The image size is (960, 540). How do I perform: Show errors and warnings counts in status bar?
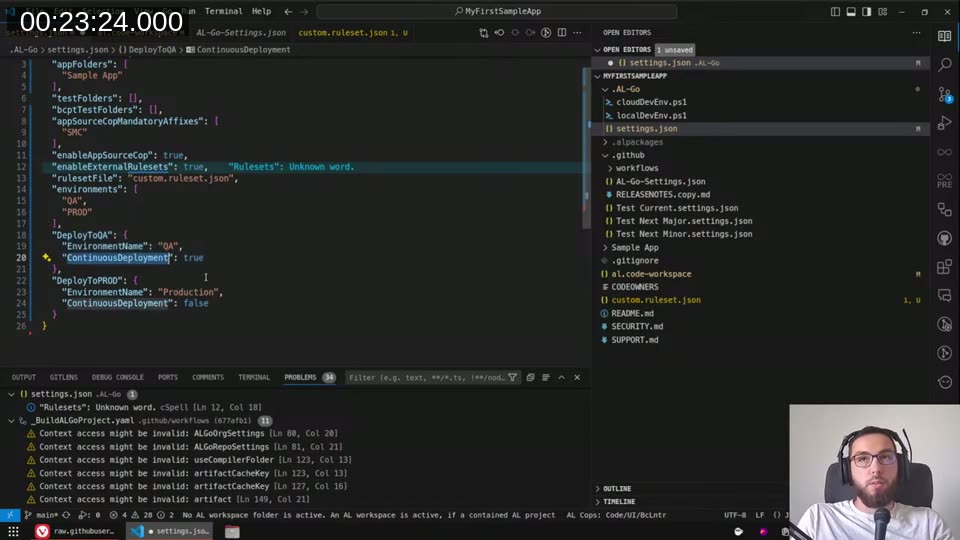tap(143, 515)
